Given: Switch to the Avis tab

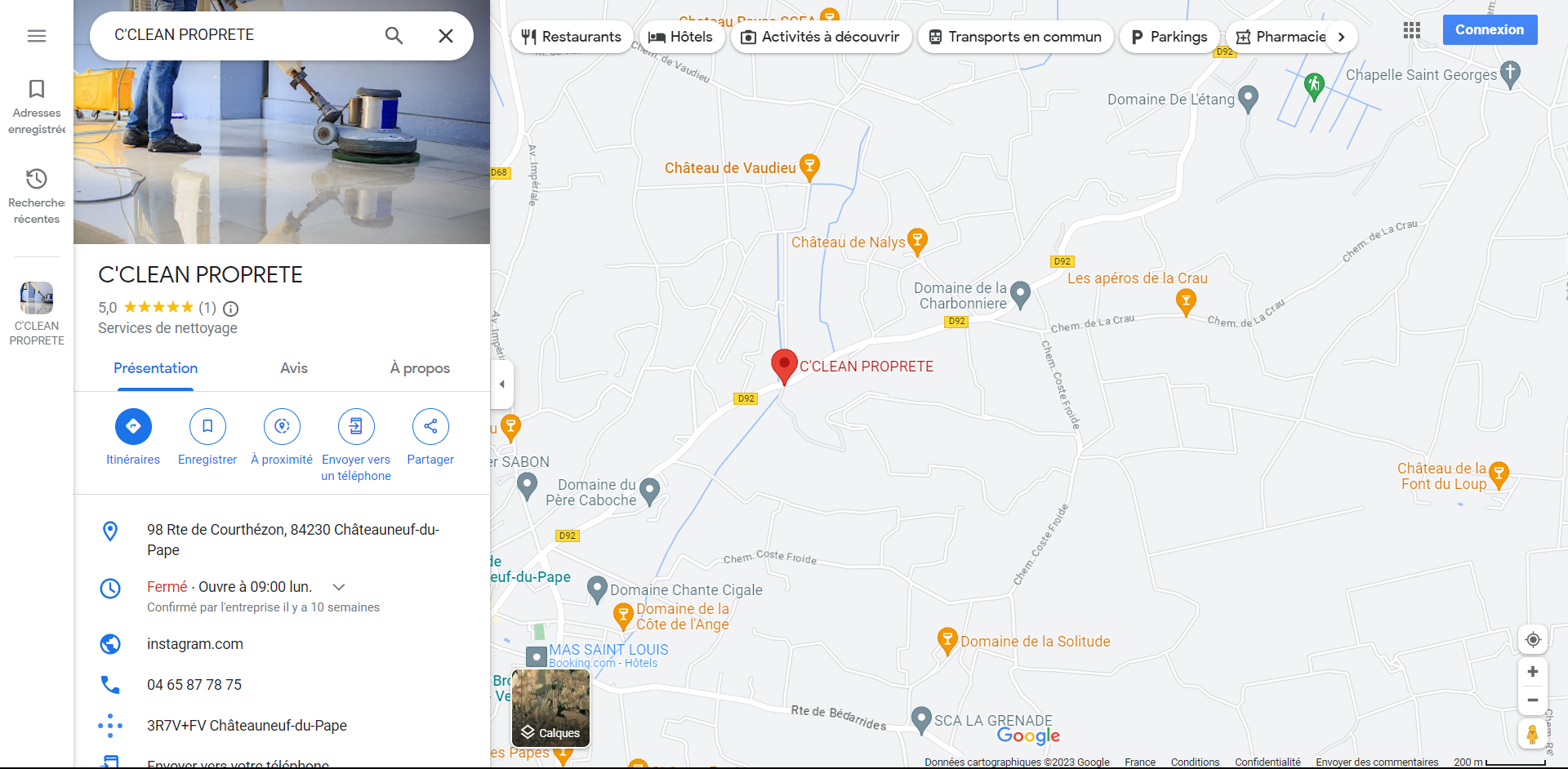Looking at the screenshot, I should 294,368.
